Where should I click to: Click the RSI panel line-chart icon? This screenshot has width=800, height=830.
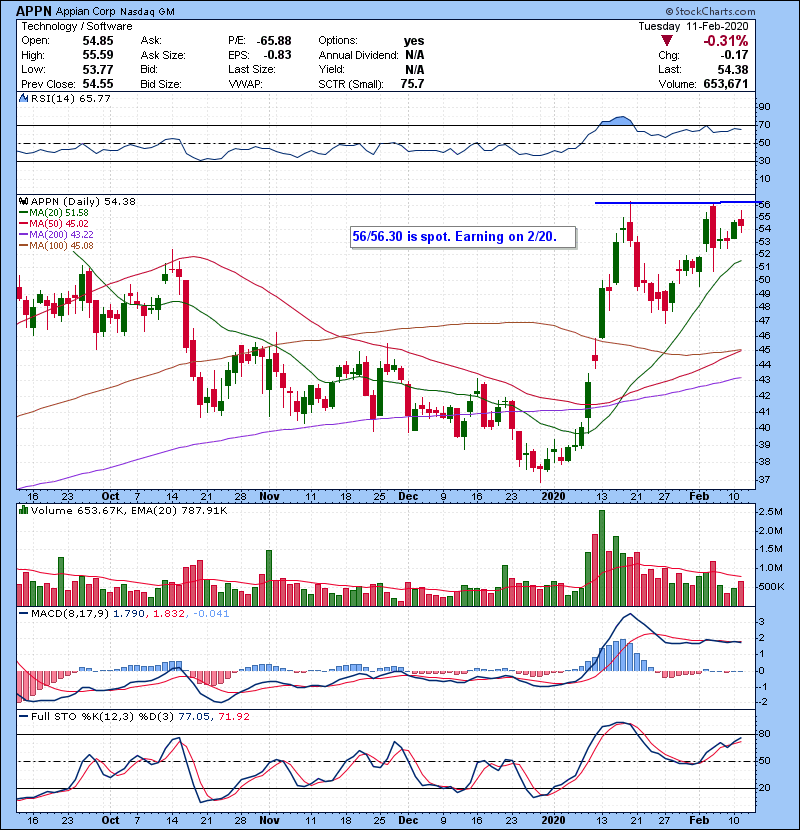(x=23, y=98)
